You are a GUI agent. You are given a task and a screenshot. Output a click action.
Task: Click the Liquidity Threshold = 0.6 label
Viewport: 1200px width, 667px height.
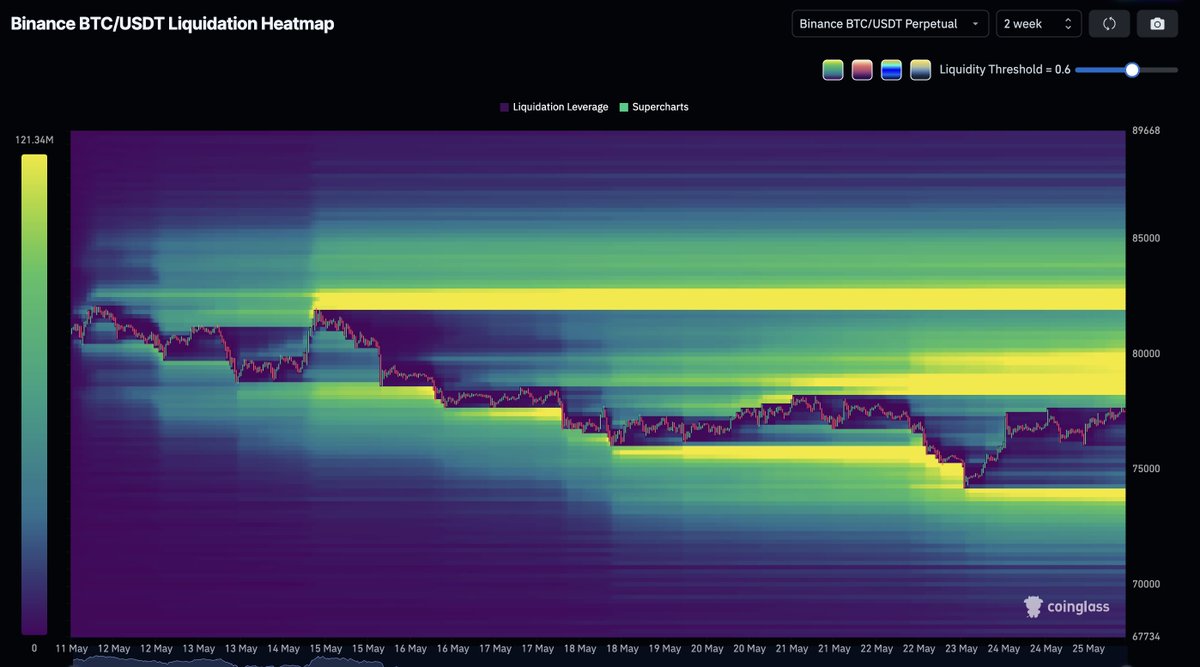click(x=1005, y=70)
